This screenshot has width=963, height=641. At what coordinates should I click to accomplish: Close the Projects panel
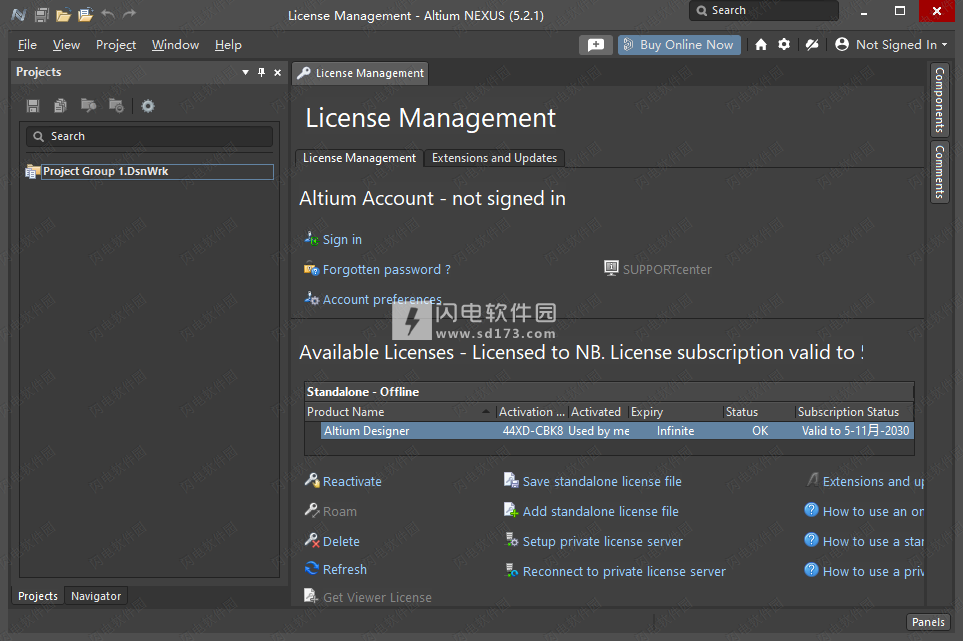278,72
